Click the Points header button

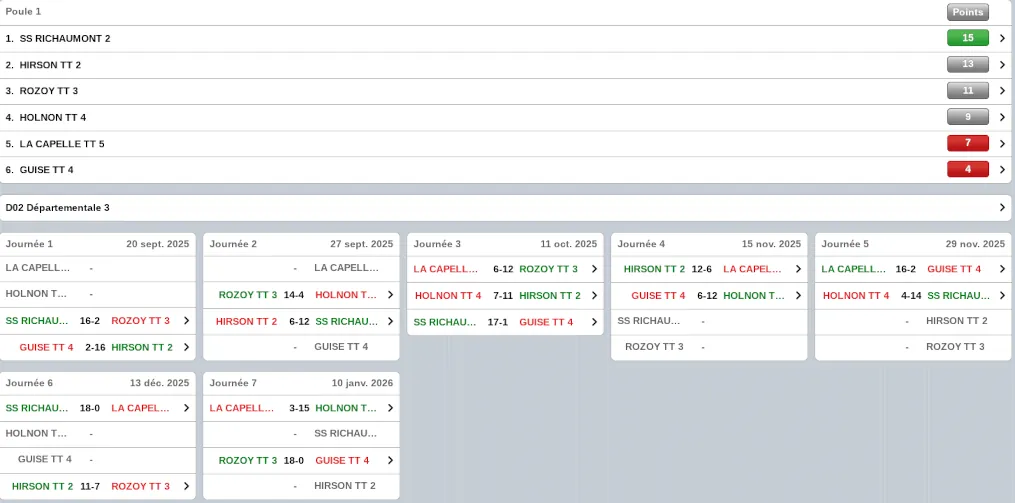pyautogui.click(x=967, y=12)
